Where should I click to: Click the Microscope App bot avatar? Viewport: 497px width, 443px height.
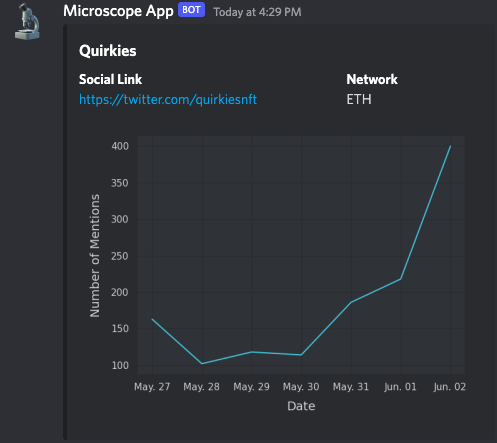click(27, 22)
